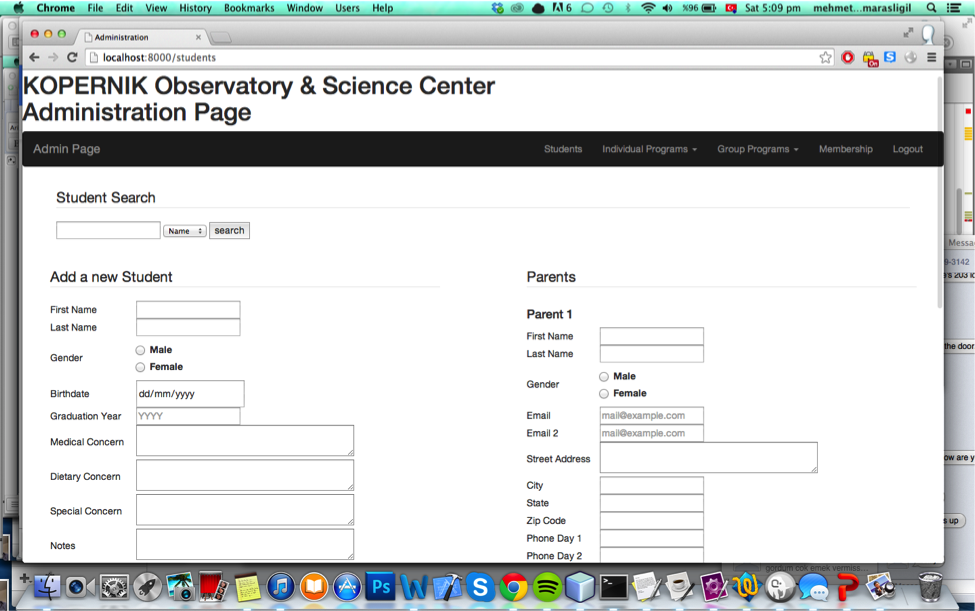The image size is (975, 611).
Task: Open Spotlight search magnifier in menu bar
Action: pos(932,8)
